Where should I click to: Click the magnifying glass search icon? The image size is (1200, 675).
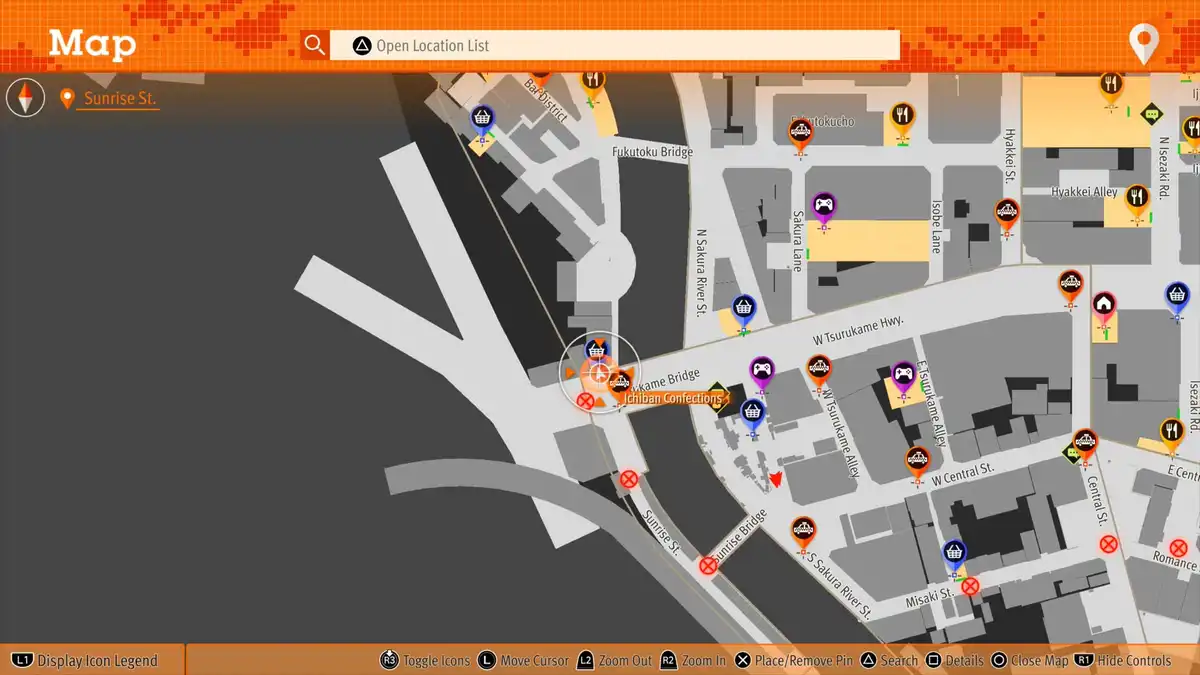pos(315,45)
